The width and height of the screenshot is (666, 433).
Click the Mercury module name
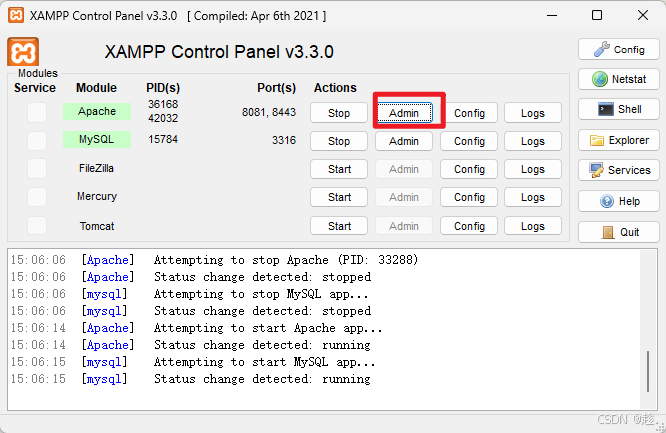97,196
